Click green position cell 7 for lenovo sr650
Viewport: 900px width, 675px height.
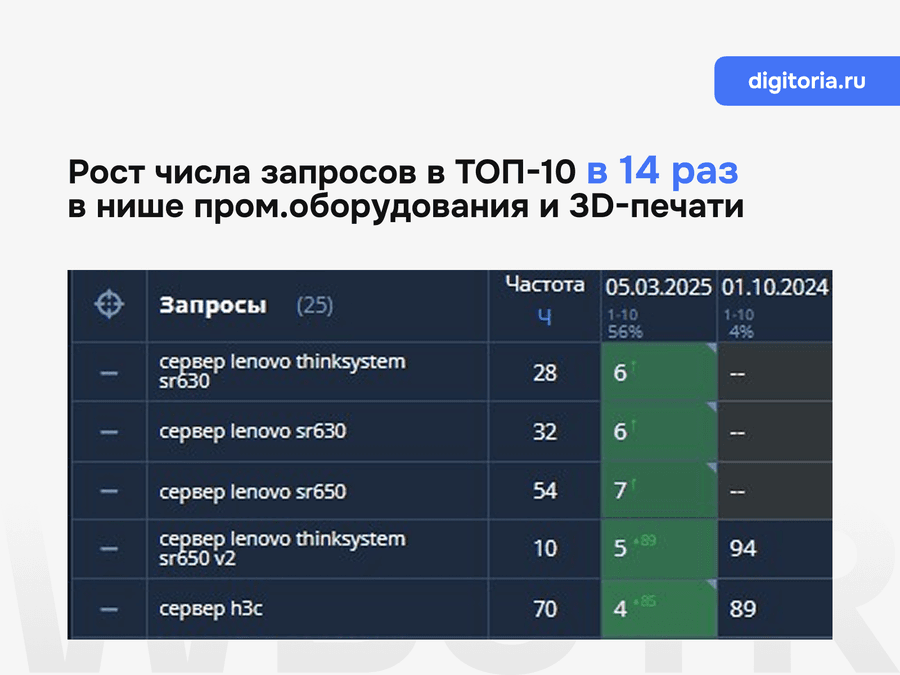click(x=657, y=491)
